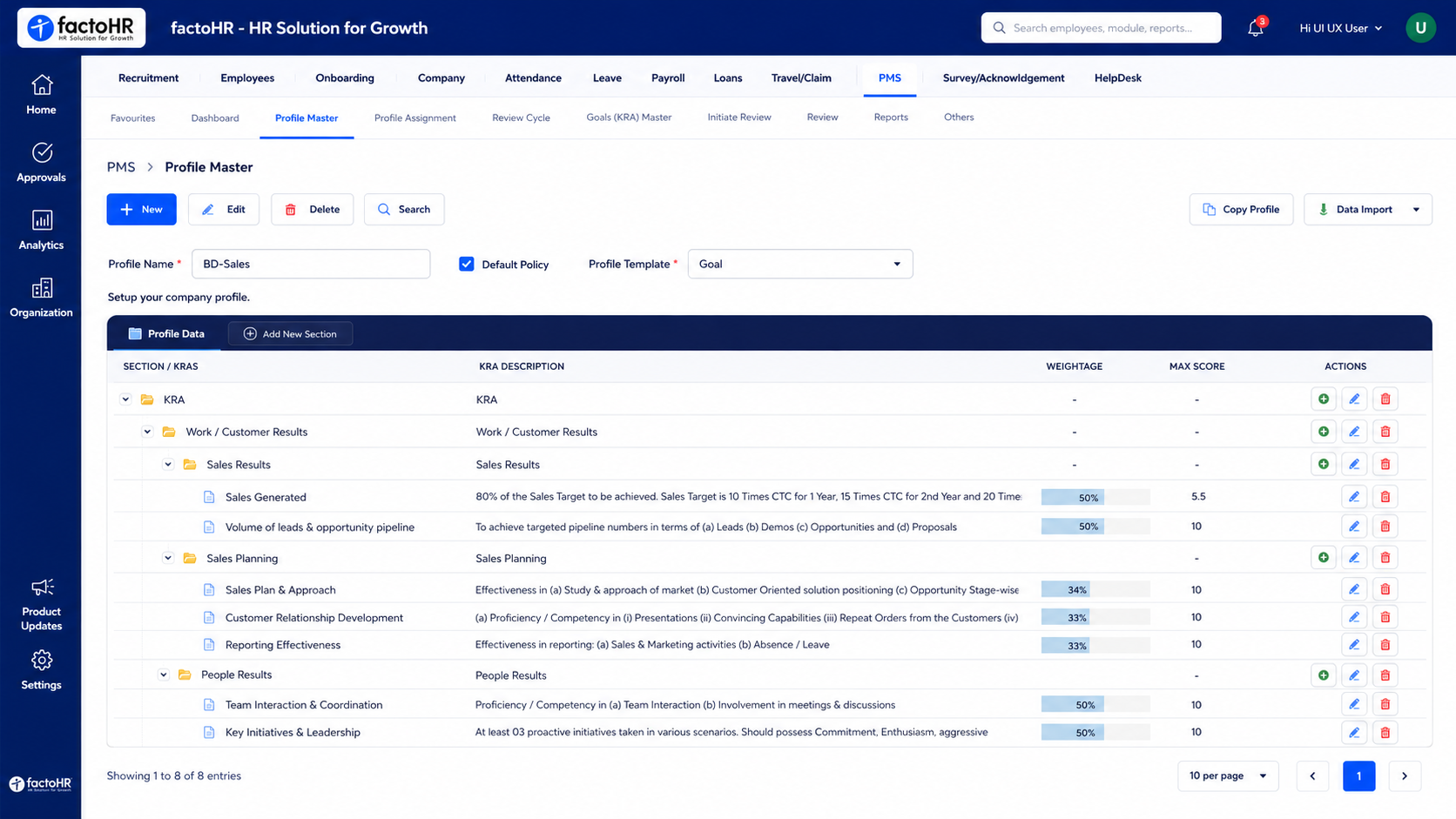
Task: Go to Review Cycle sub-tab
Action: click(x=521, y=117)
